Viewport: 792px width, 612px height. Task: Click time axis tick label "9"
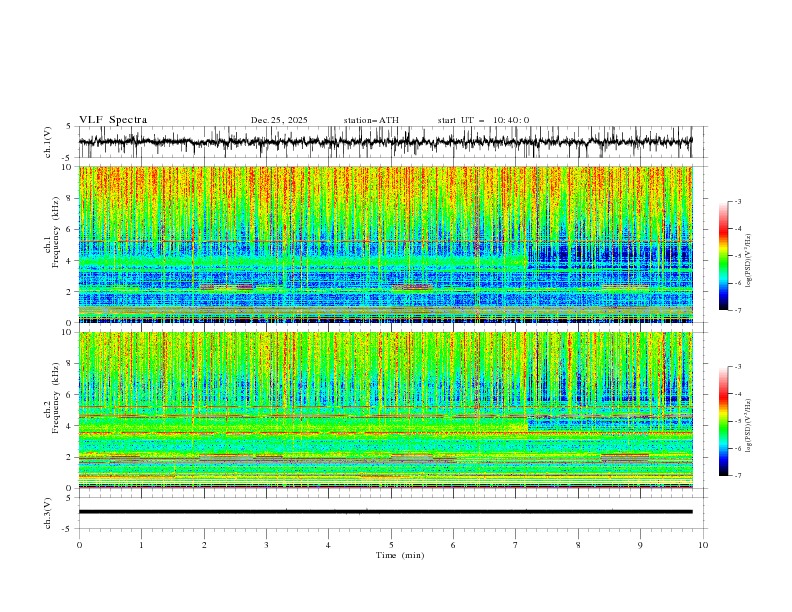(640, 545)
